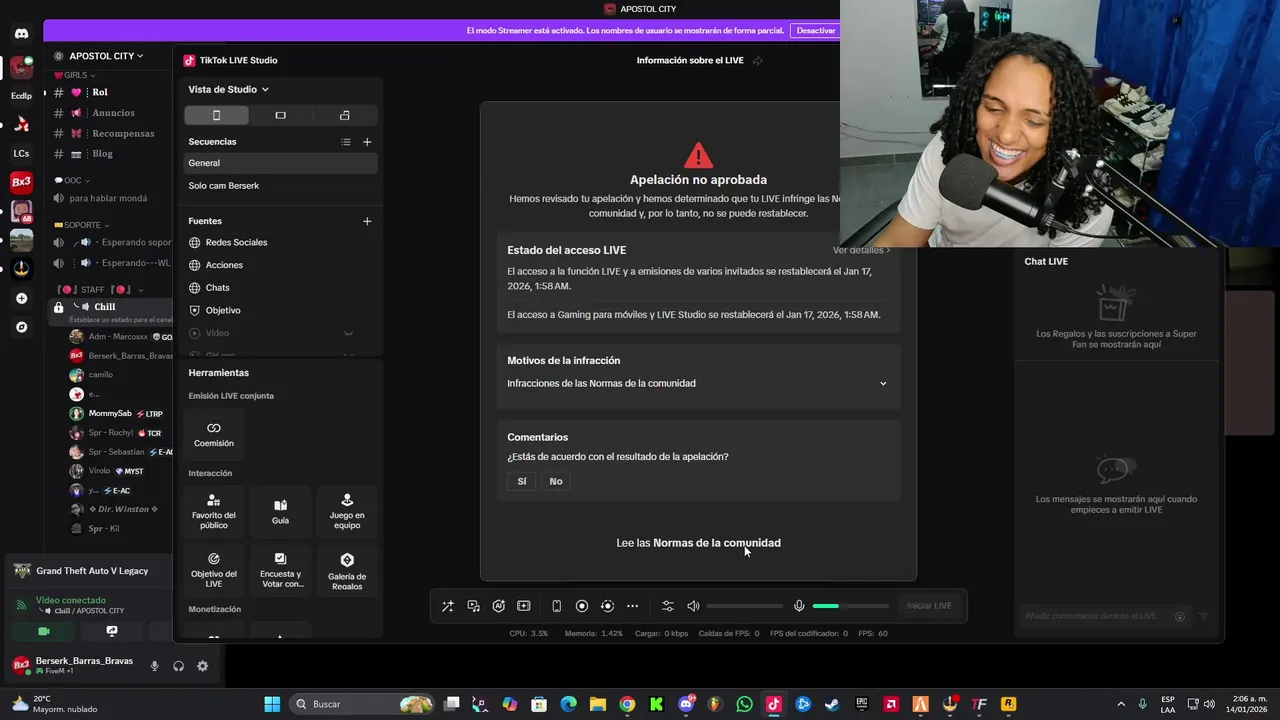Image resolution: width=1280 pixels, height=720 pixels.
Task: Click the Sí feedback button
Action: click(522, 481)
